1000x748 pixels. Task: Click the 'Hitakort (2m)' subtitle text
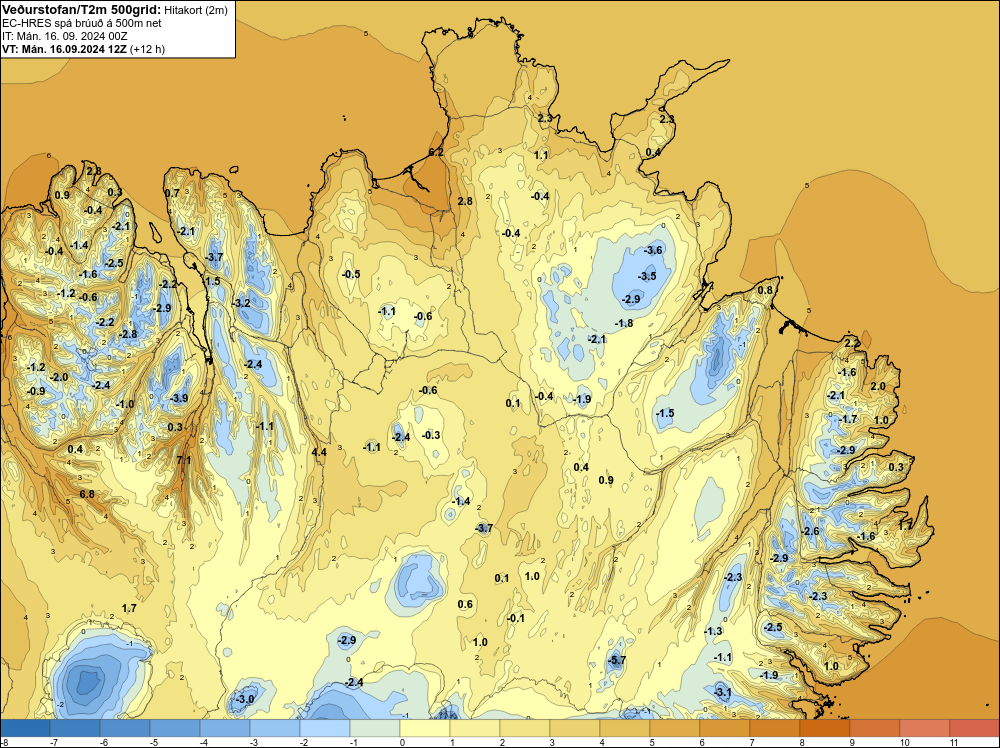click(x=195, y=10)
